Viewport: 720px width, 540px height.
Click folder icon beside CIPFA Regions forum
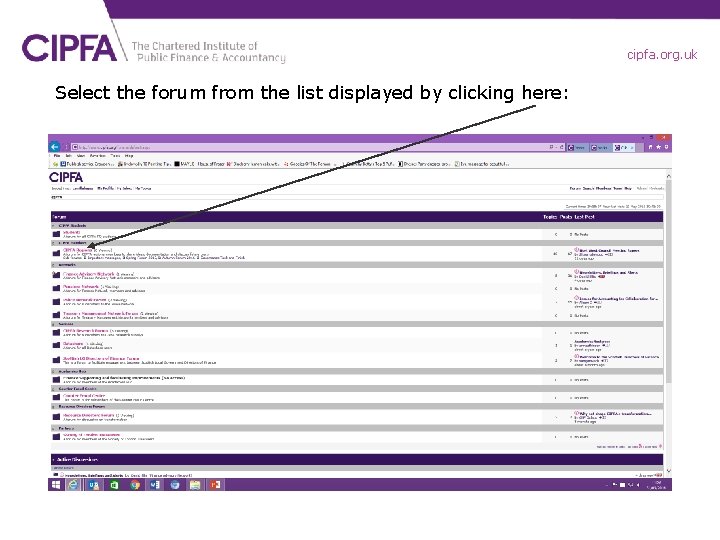56,253
